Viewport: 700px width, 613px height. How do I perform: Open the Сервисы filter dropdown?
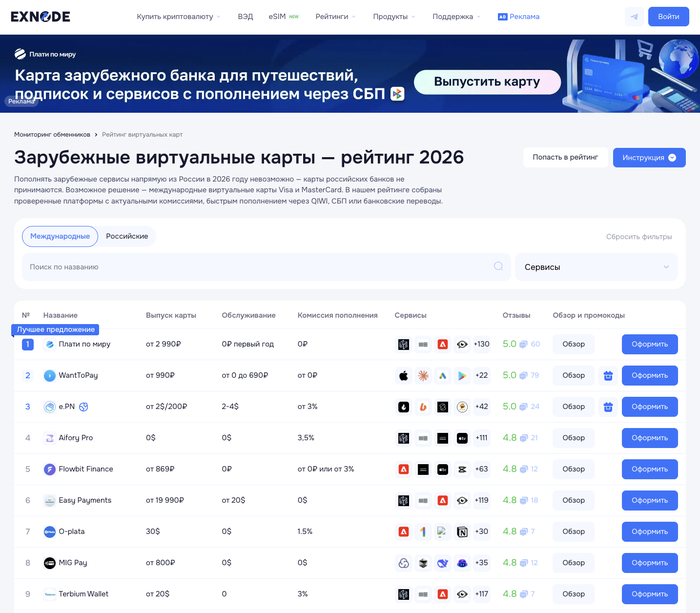[x=596, y=267]
